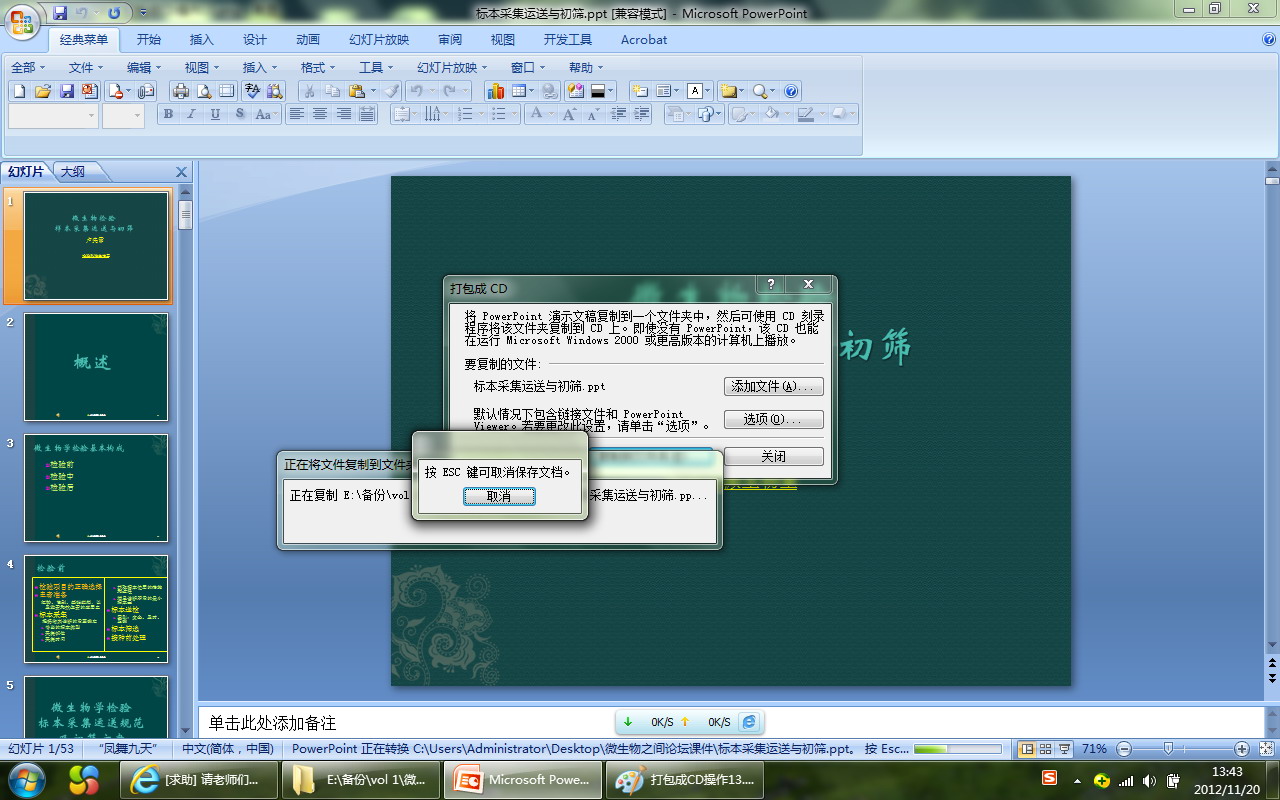Click the Bold formatting button

tap(168, 115)
